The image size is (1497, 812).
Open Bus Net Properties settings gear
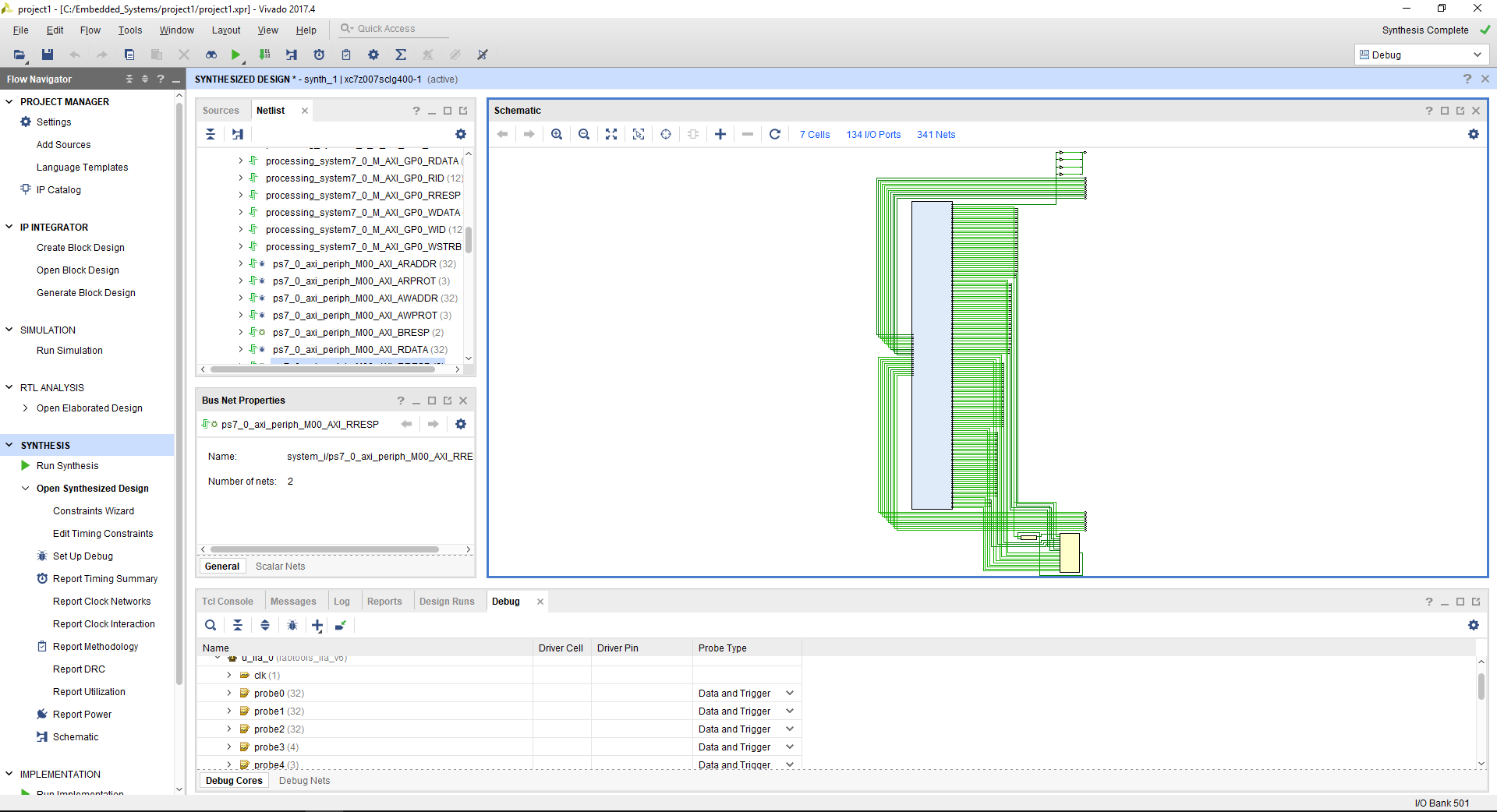click(461, 424)
